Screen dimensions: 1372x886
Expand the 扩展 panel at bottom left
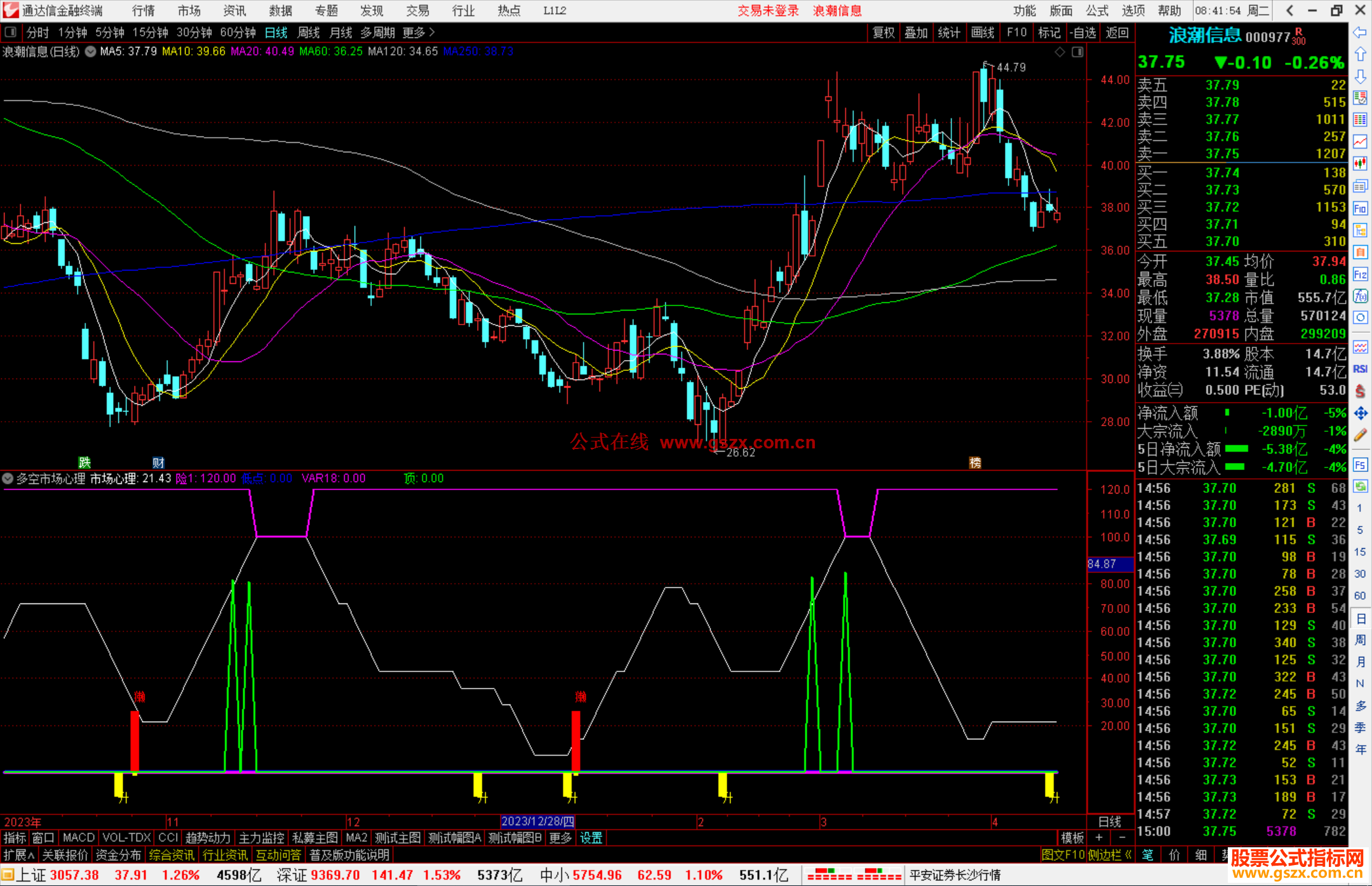(19, 855)
